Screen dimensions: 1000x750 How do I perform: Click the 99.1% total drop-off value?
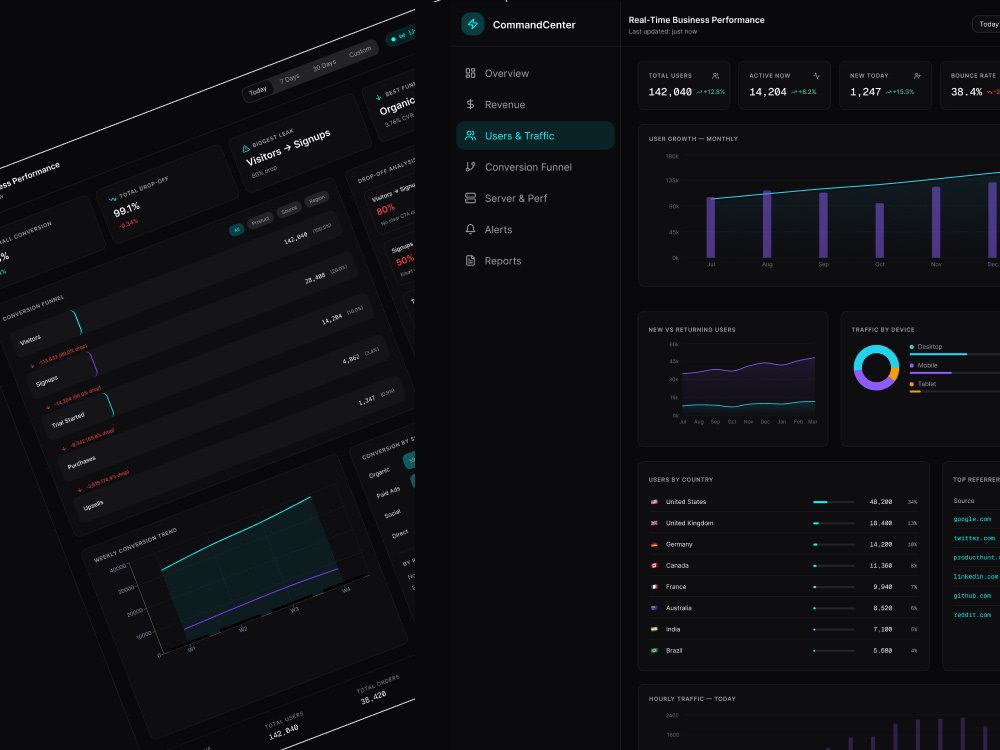[126, 209]
